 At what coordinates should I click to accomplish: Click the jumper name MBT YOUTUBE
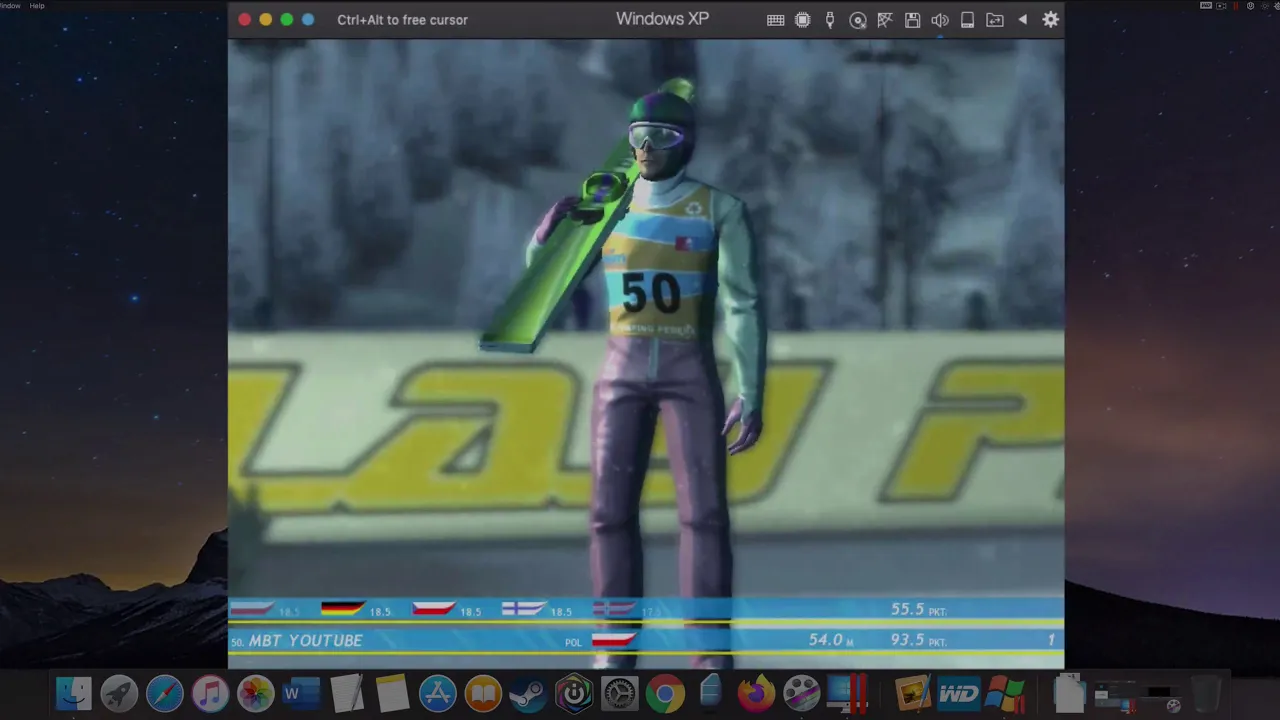[305, 640]
